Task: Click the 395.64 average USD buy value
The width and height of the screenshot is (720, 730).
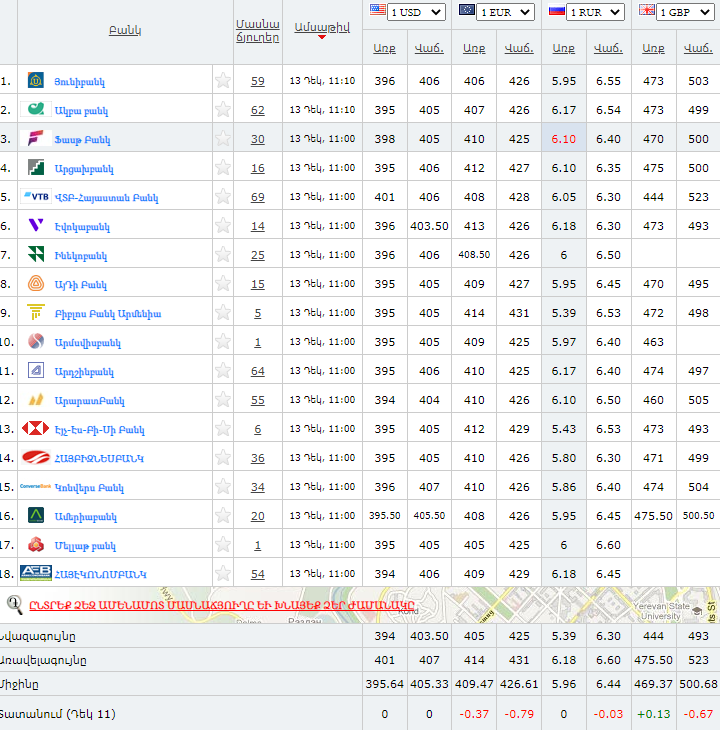Action: [384, 684]
